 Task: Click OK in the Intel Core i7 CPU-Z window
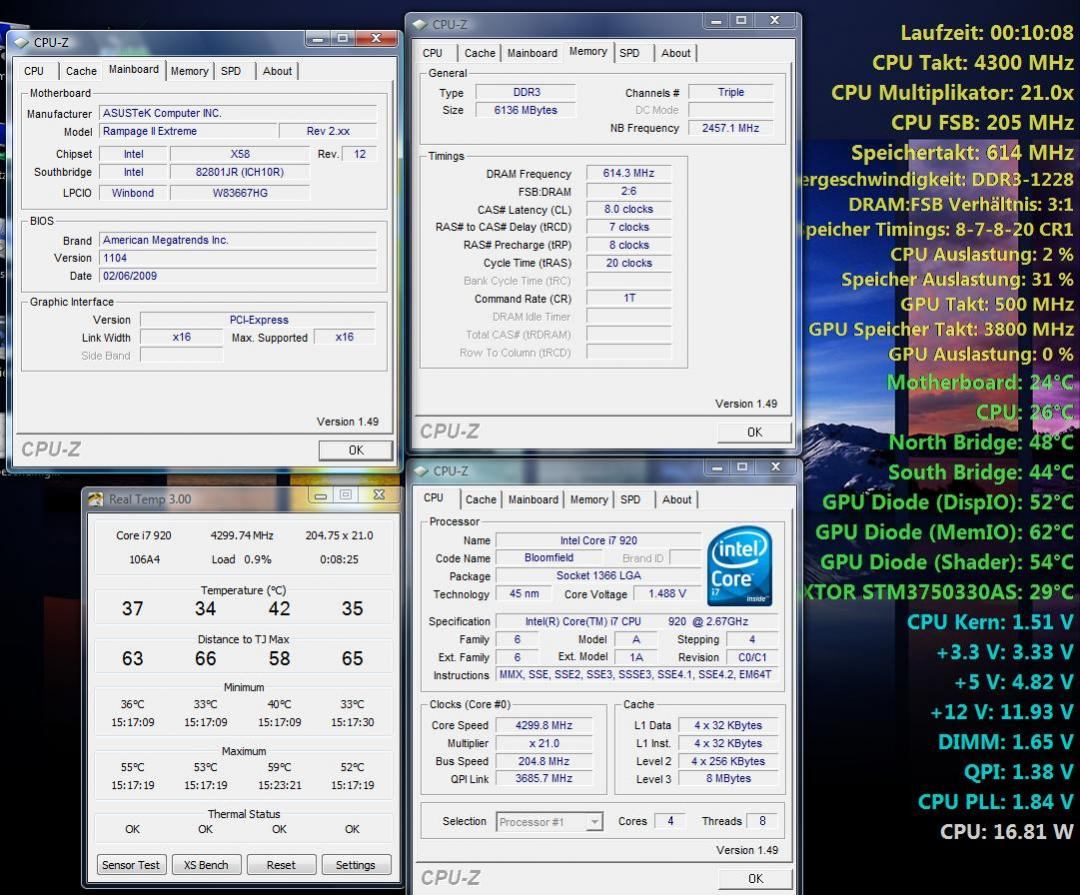[755, 878]
